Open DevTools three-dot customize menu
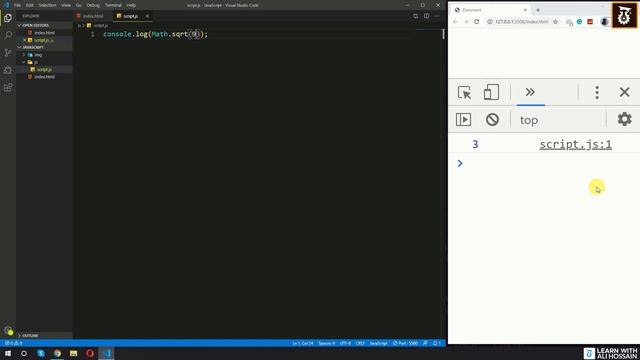Screen dimensions: 640x360 597,93
